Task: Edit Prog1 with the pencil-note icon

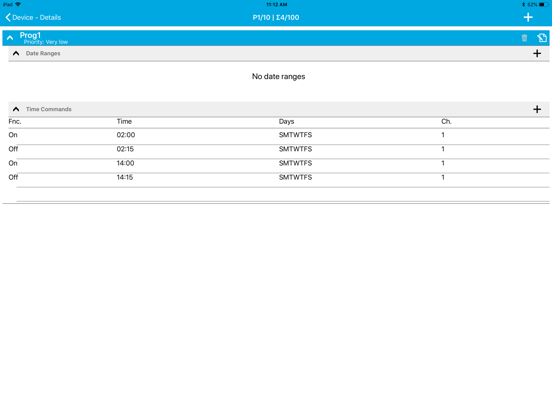Action: click(x=542, y=38)
